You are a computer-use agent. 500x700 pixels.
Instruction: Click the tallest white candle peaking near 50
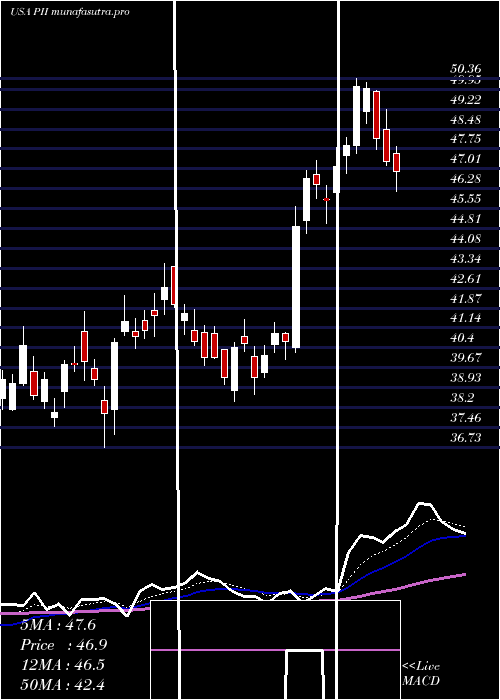pos(356,116)
